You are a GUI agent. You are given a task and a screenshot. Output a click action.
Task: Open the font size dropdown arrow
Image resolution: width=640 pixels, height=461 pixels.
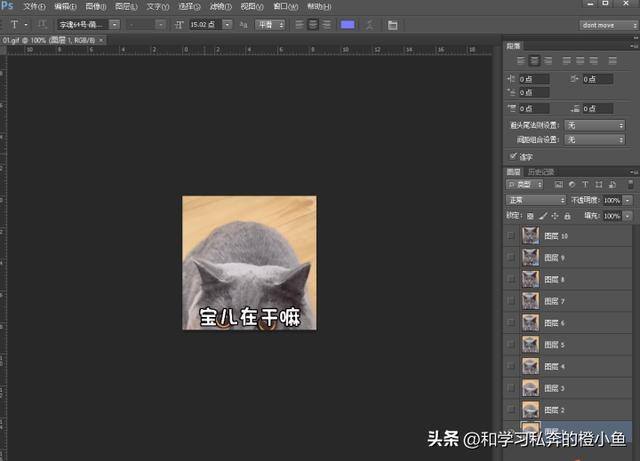pyautogui.click(x=227, y=24)
